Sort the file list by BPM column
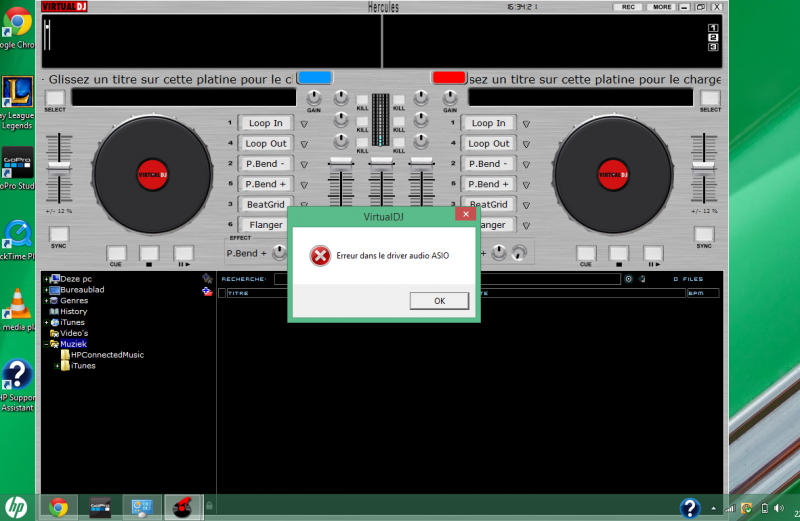The width and height of the screenshot is (800, 521). [703, 293]
